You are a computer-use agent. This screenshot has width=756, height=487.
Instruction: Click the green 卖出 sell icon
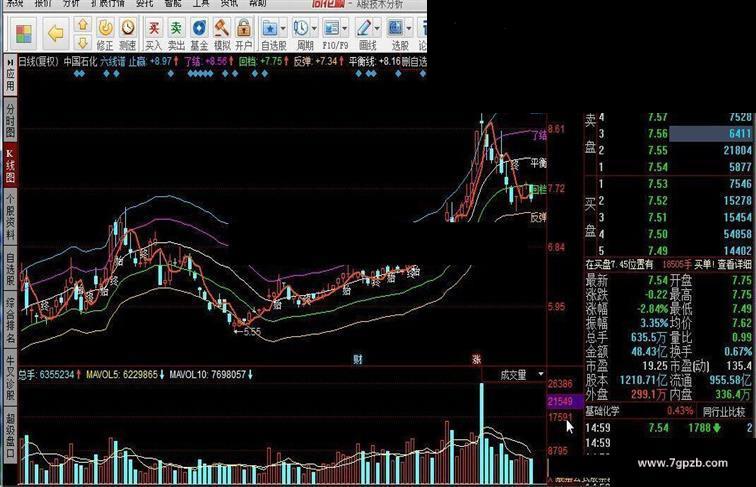(x=176, y=28)
